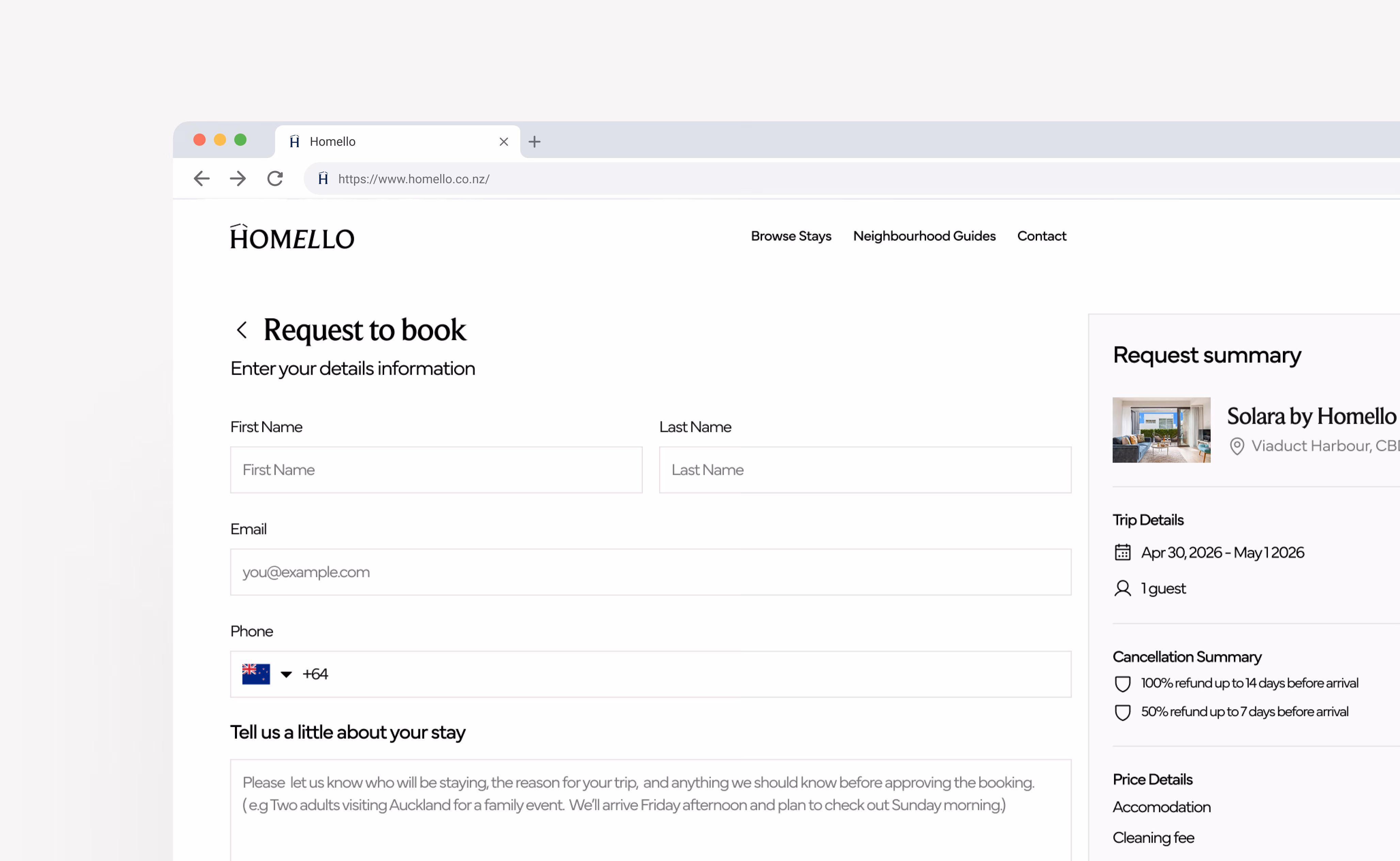Click the 'Apr 30, 2026 - May 1 2026' dates
The height and width of the screenshot is (861, 1400).
1222,552
